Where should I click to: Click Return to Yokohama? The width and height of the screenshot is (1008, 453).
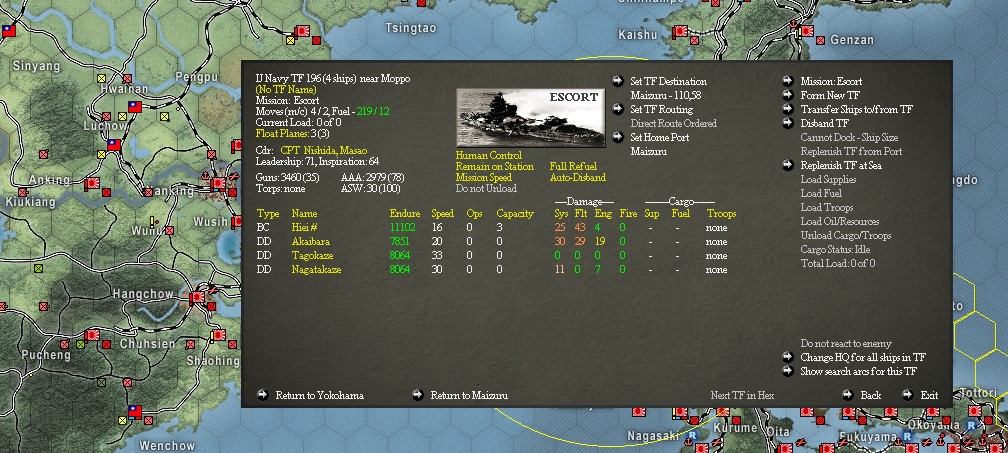click(320, 395)
